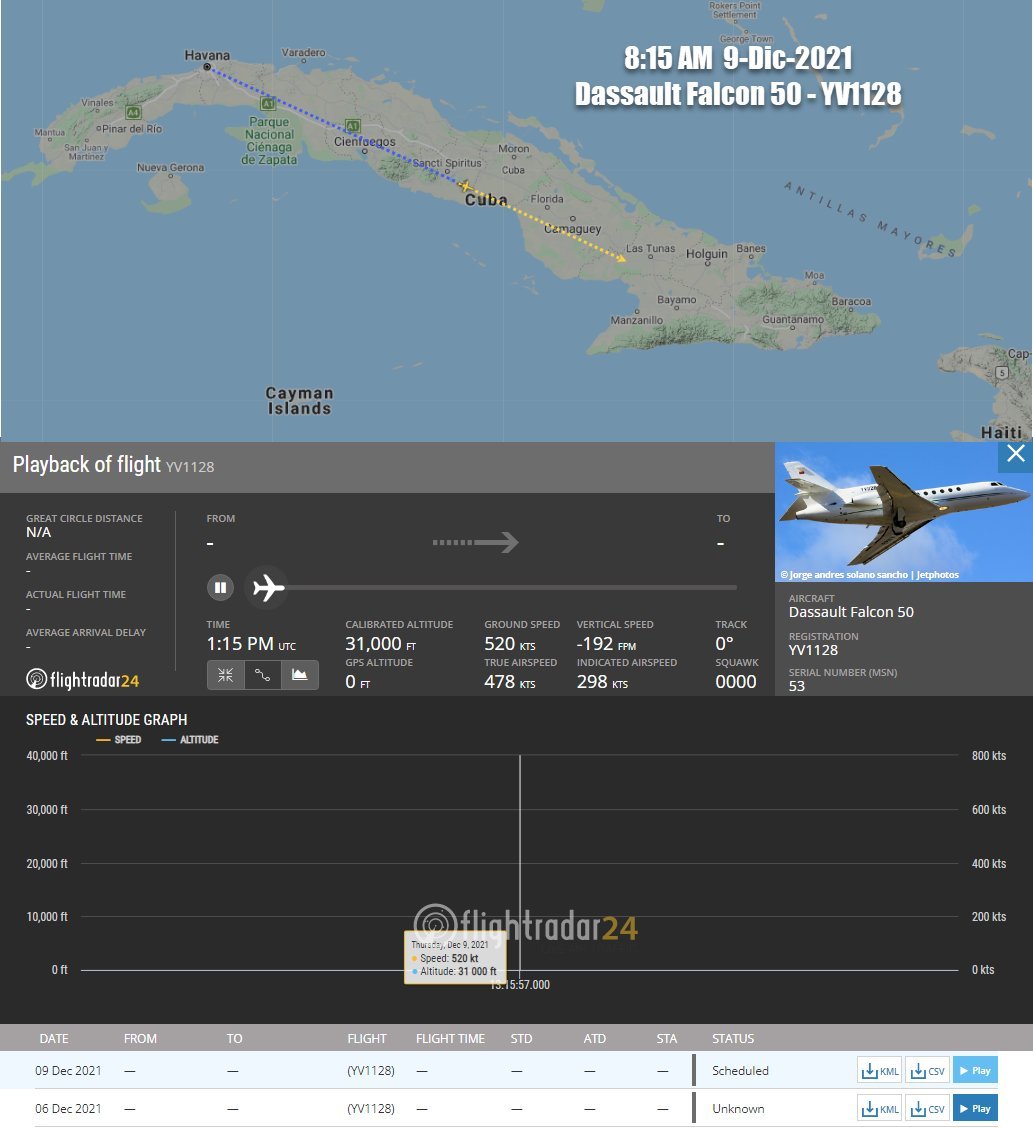Screen dimensions: 1033x1128
Task: Click the 31,000 FT calibrated altitude value
Action: point(381,644)
